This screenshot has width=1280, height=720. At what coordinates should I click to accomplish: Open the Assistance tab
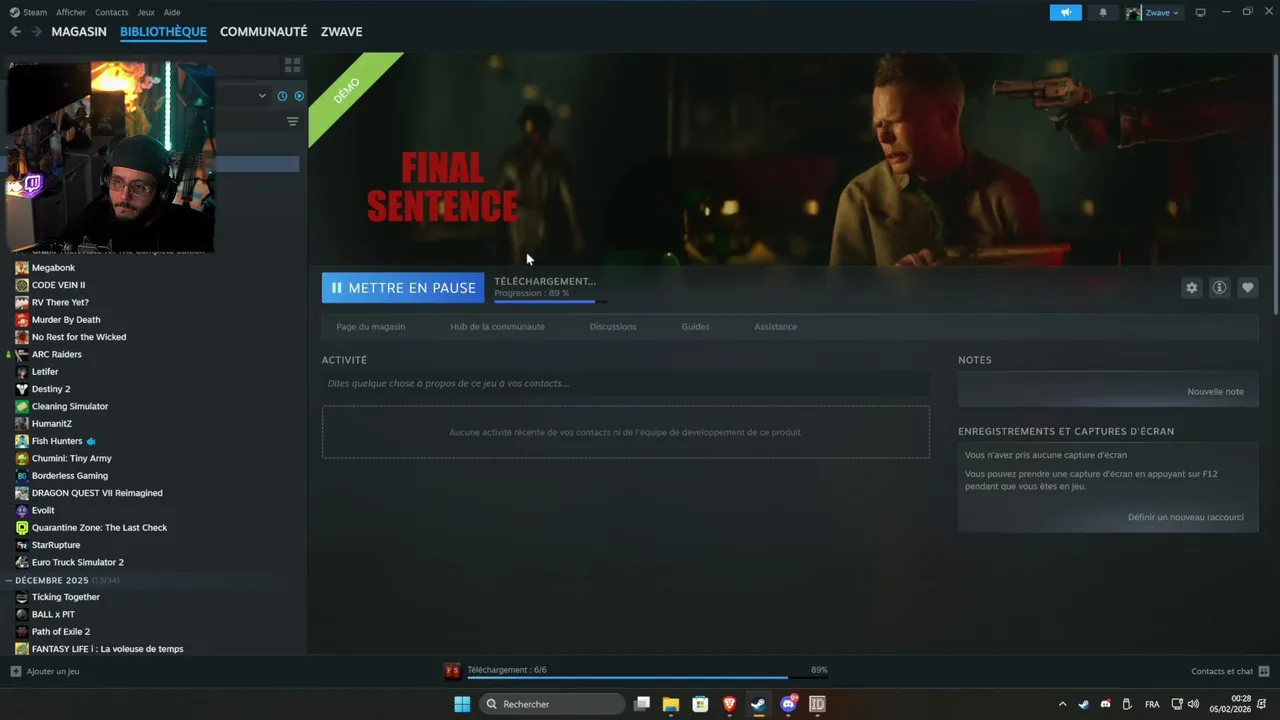pyautogui.click(x=776, y=327)
